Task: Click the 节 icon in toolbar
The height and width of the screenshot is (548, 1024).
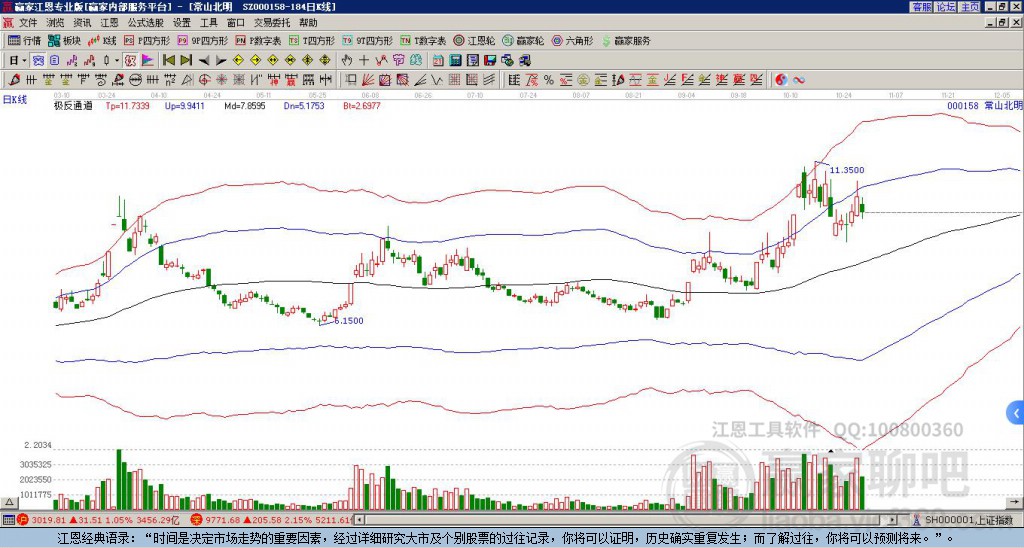Action: click(398, 61)
